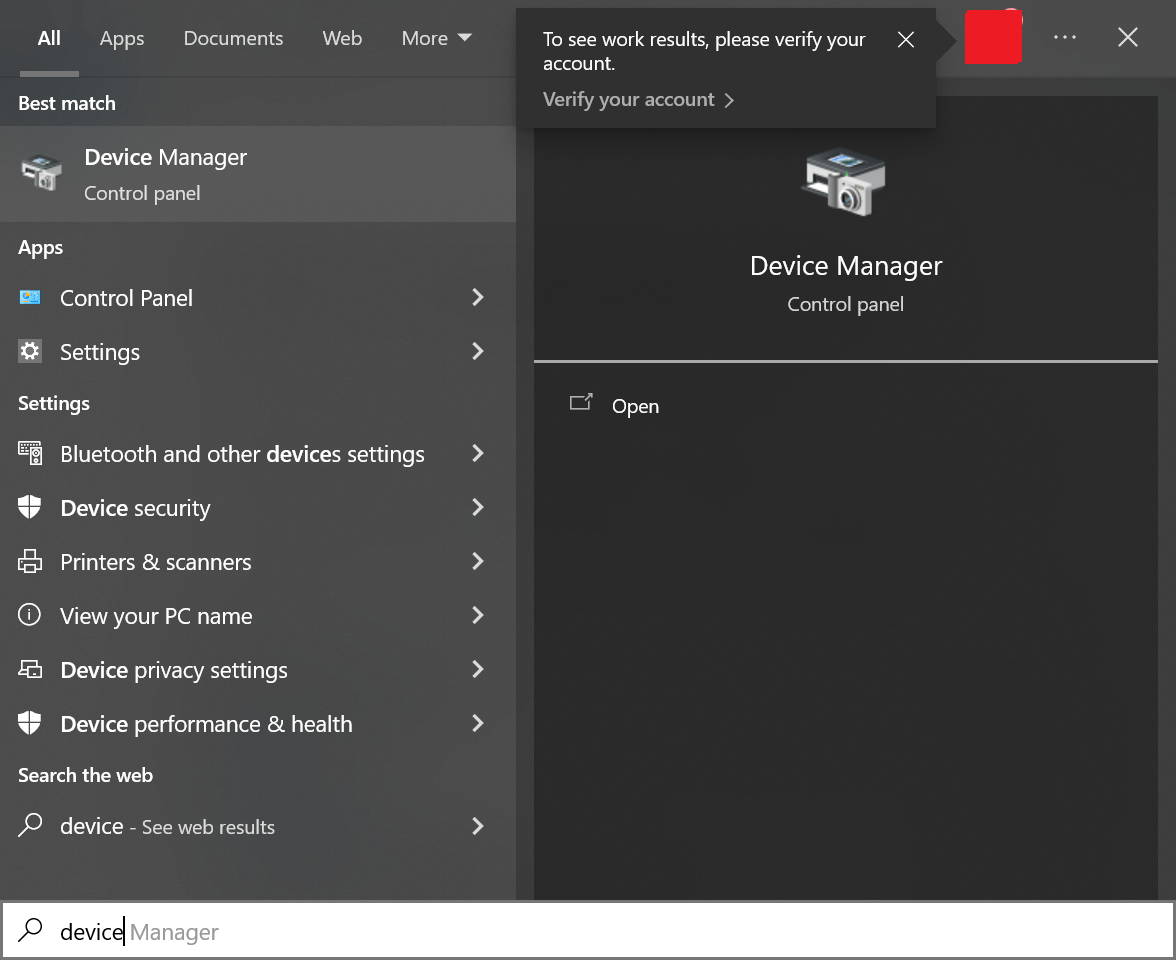Click the search input field with device text
1176x960 pixels.
coord(588,931)
